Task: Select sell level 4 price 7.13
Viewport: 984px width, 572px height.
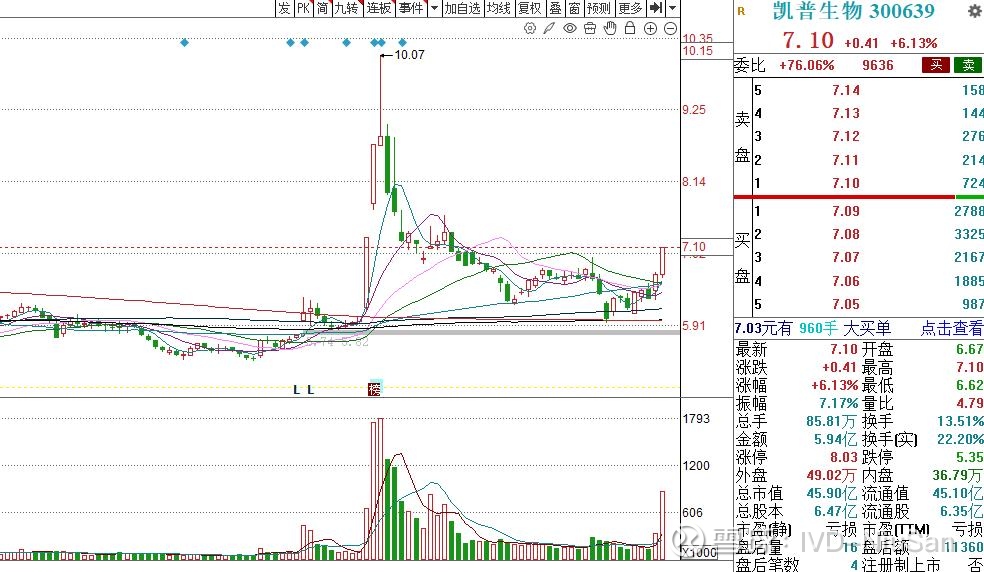Action: pos(845,114)
